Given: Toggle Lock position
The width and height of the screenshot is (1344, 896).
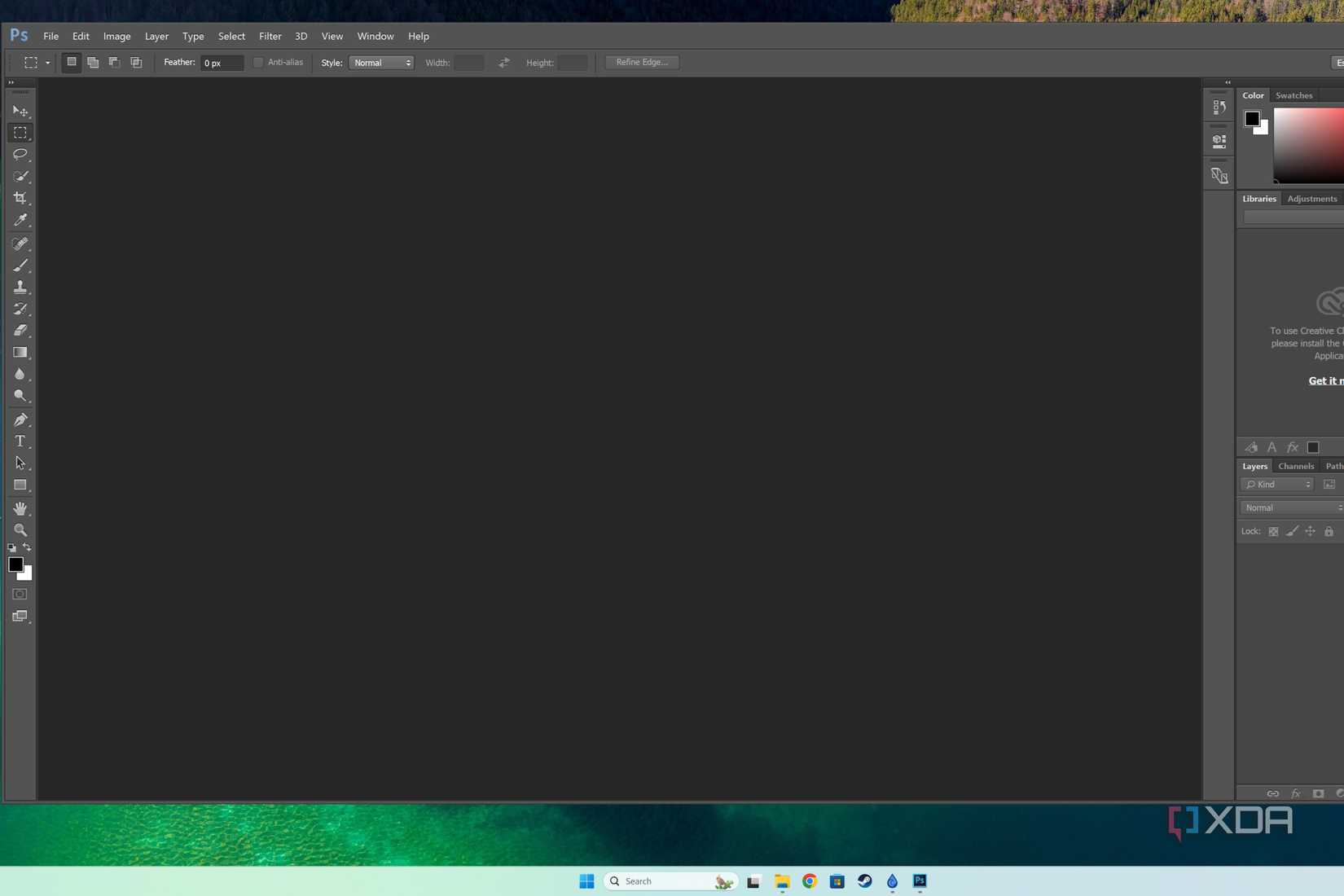Looking at the screenshot, I should coord(1310,532).
